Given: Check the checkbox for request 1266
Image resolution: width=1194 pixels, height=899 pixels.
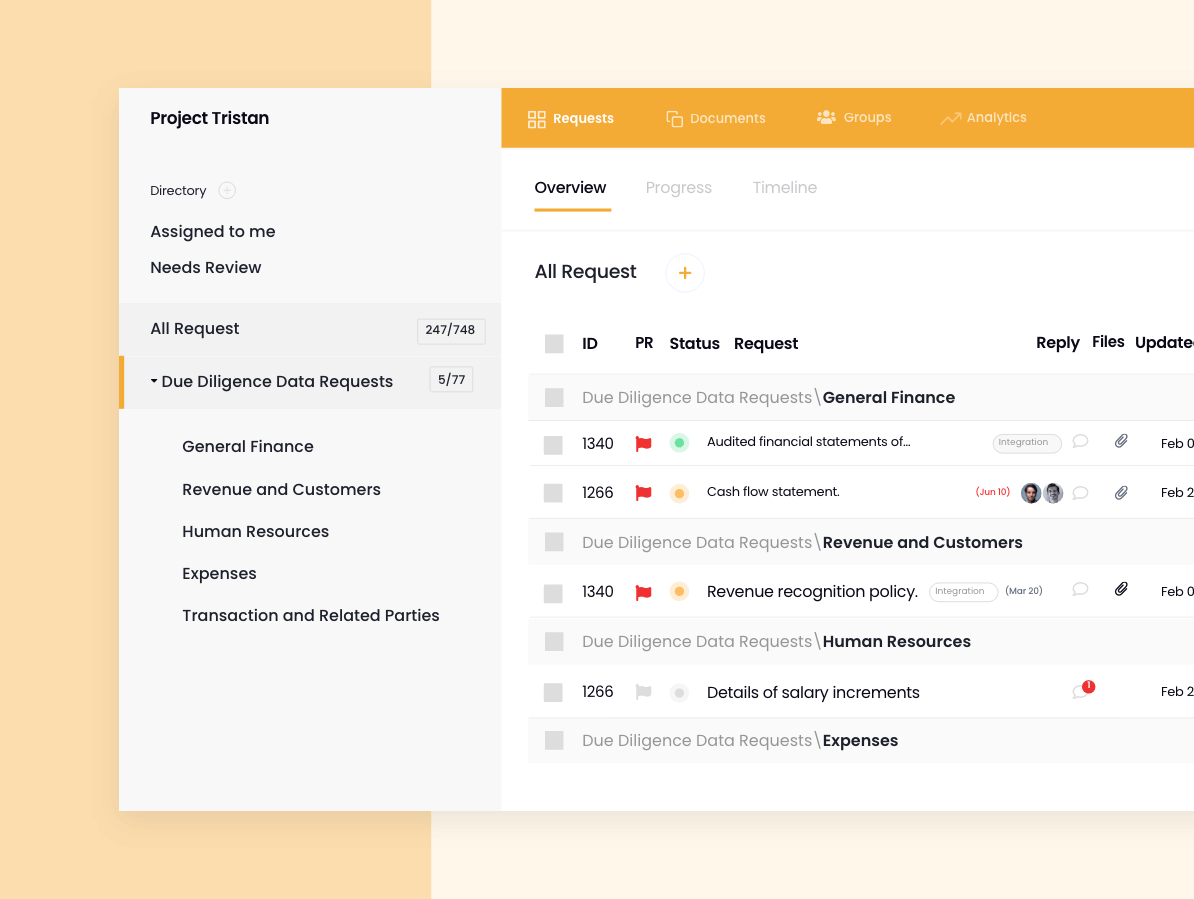Looking at the screenshot, I should (554, 492).
